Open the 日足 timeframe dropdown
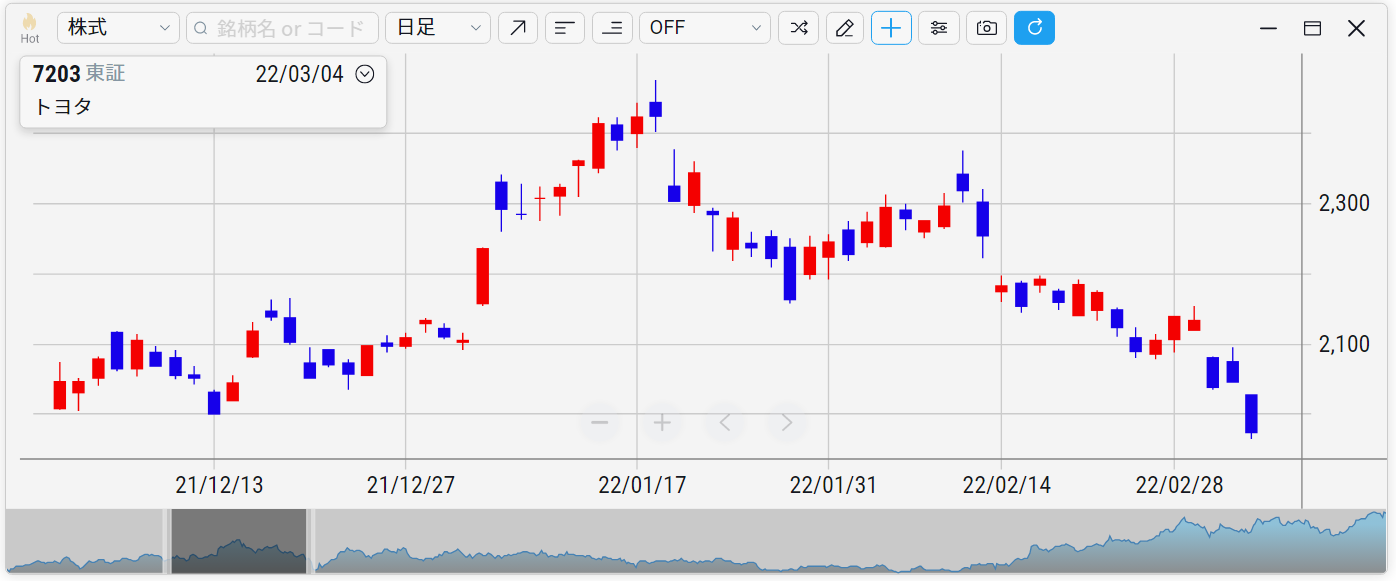Screen dimensions: 1396x581 coord(438,28)
